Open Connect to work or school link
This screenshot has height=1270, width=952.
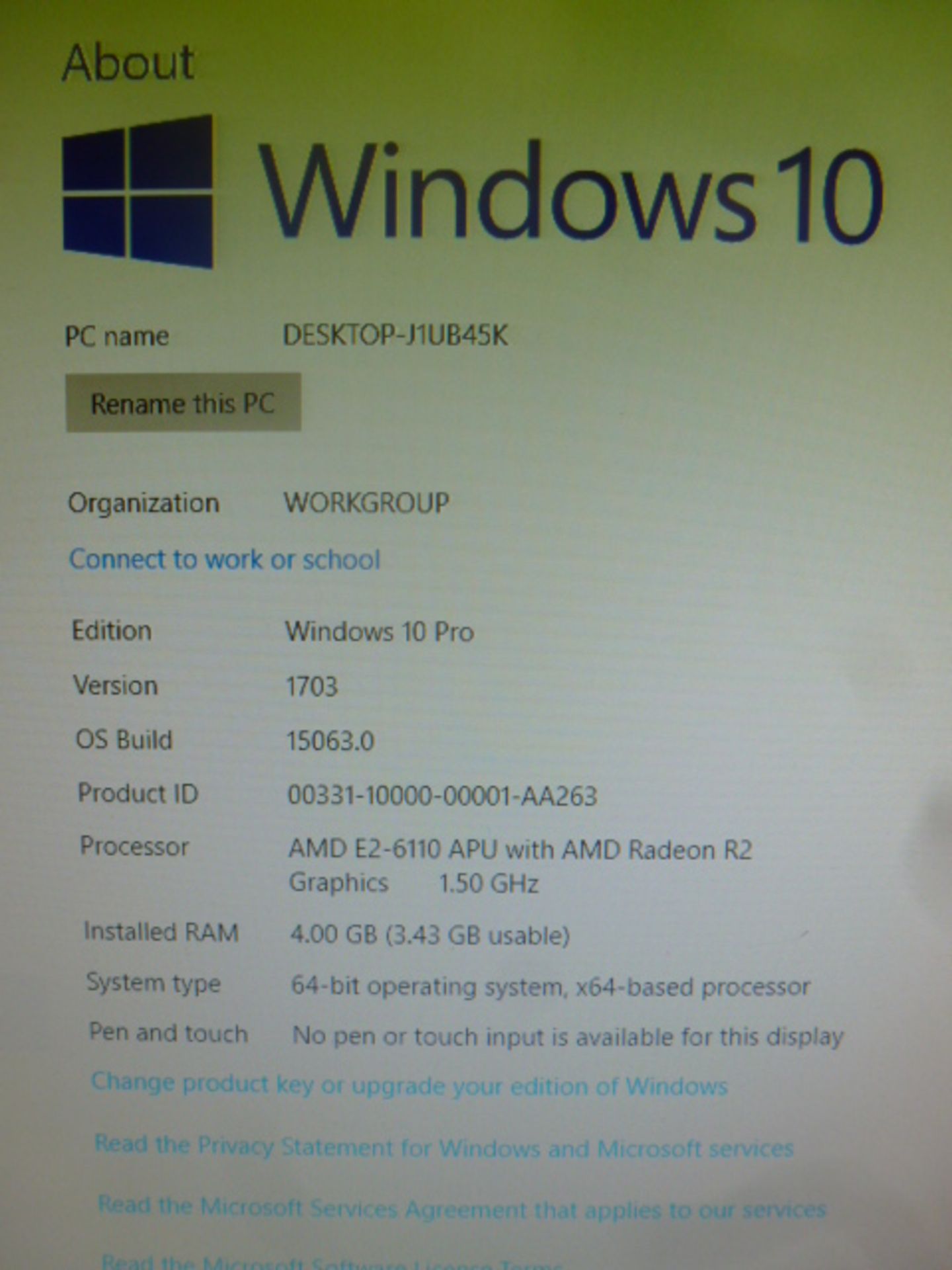[x=225, y=560]
